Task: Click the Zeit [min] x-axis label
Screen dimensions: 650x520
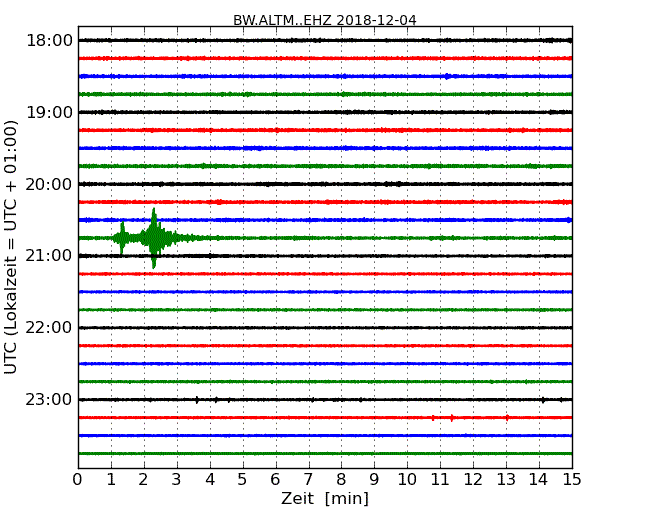Action: (x=325, y=498)
